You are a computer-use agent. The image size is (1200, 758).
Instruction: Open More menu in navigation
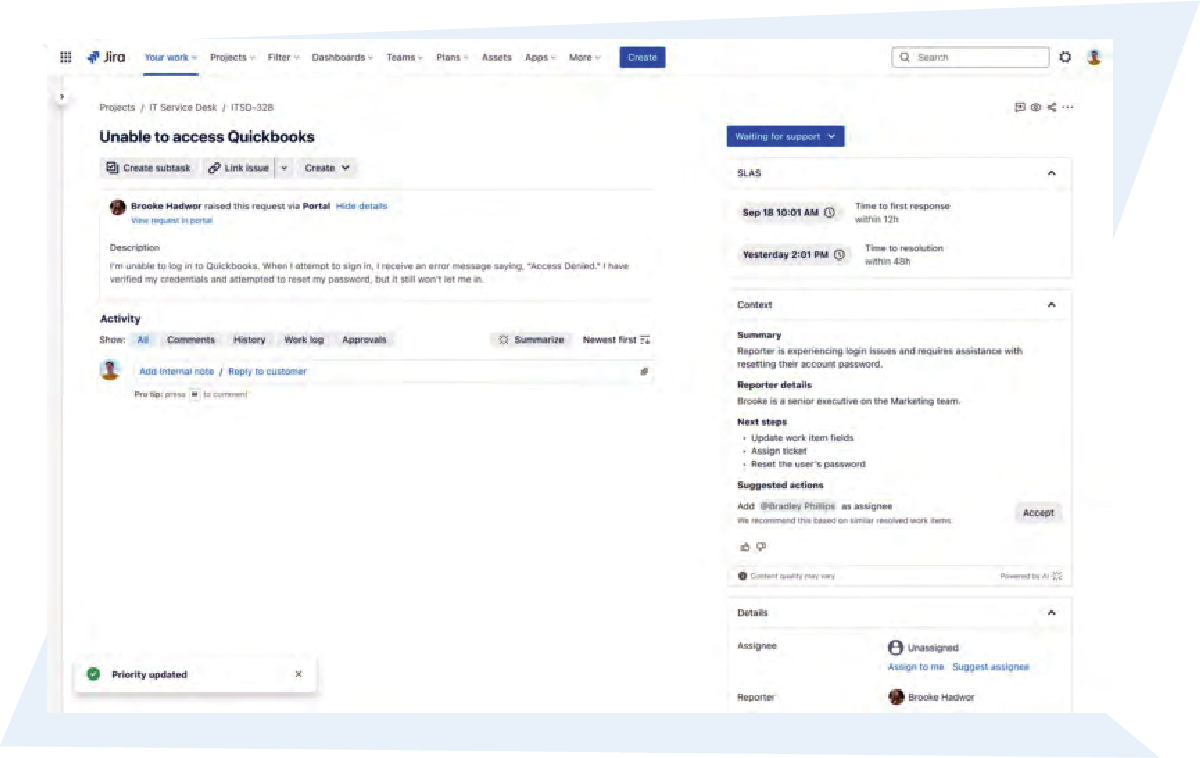(x=585, y=58)
